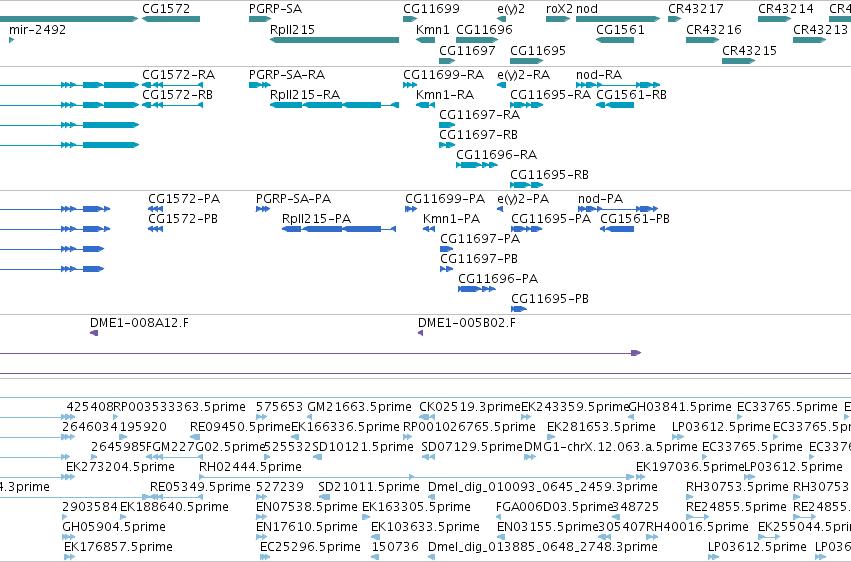Viewport: 851px width, 562px height.
Task: Select the nod-PA protein label
Action: (x=601, y=199)
